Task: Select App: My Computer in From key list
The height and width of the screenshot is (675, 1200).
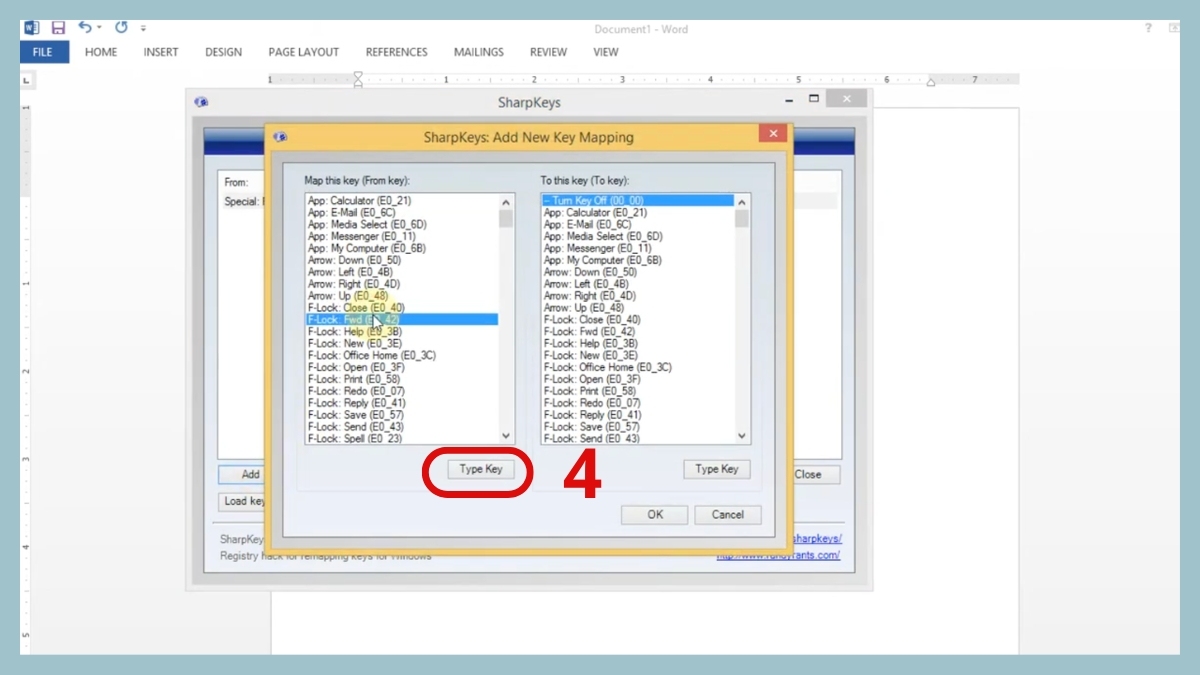Action: pos(402,248)
